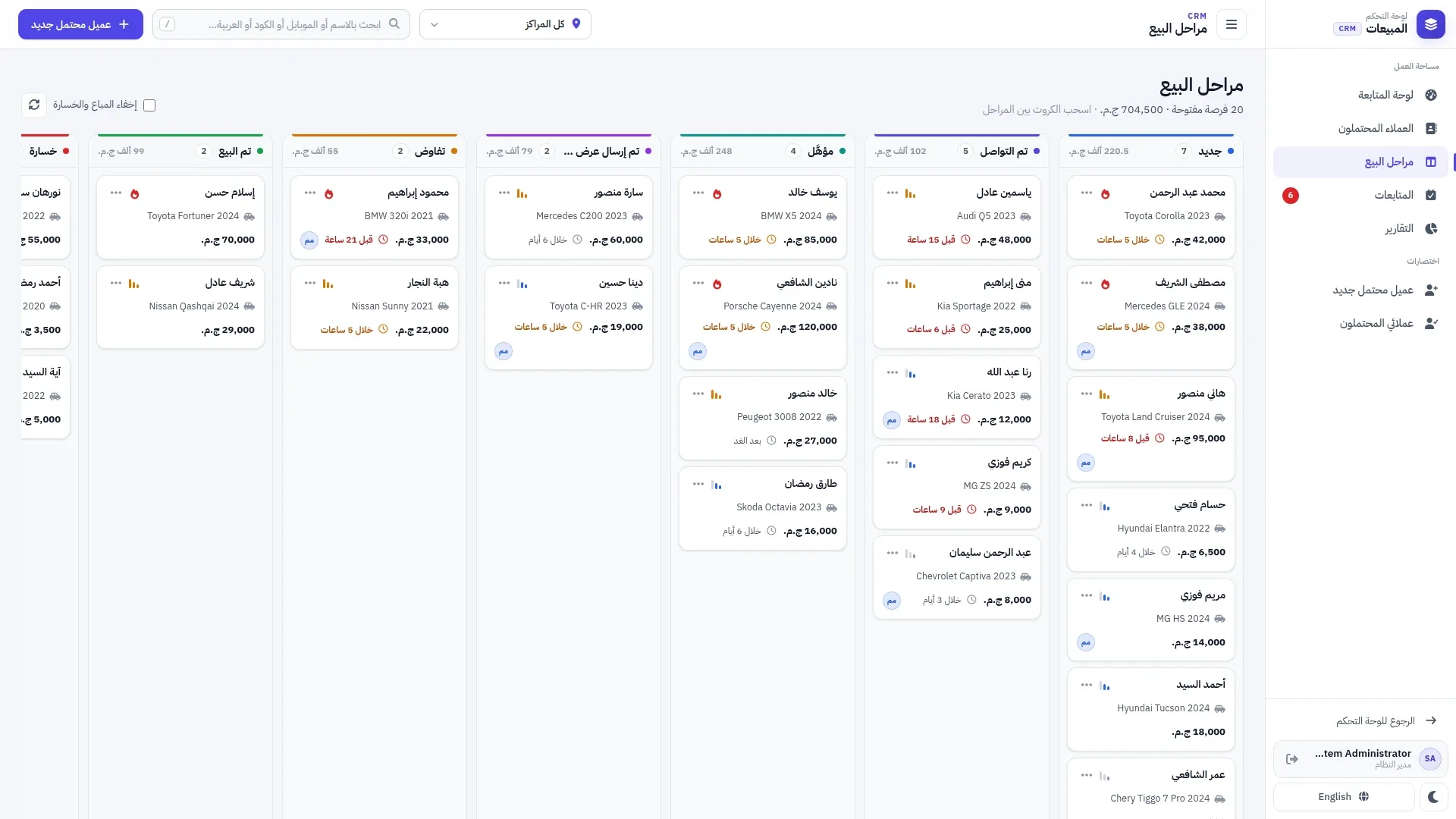
Task: Click the refresh icon beside hide sold checkbox
Action: click(34, 105)
